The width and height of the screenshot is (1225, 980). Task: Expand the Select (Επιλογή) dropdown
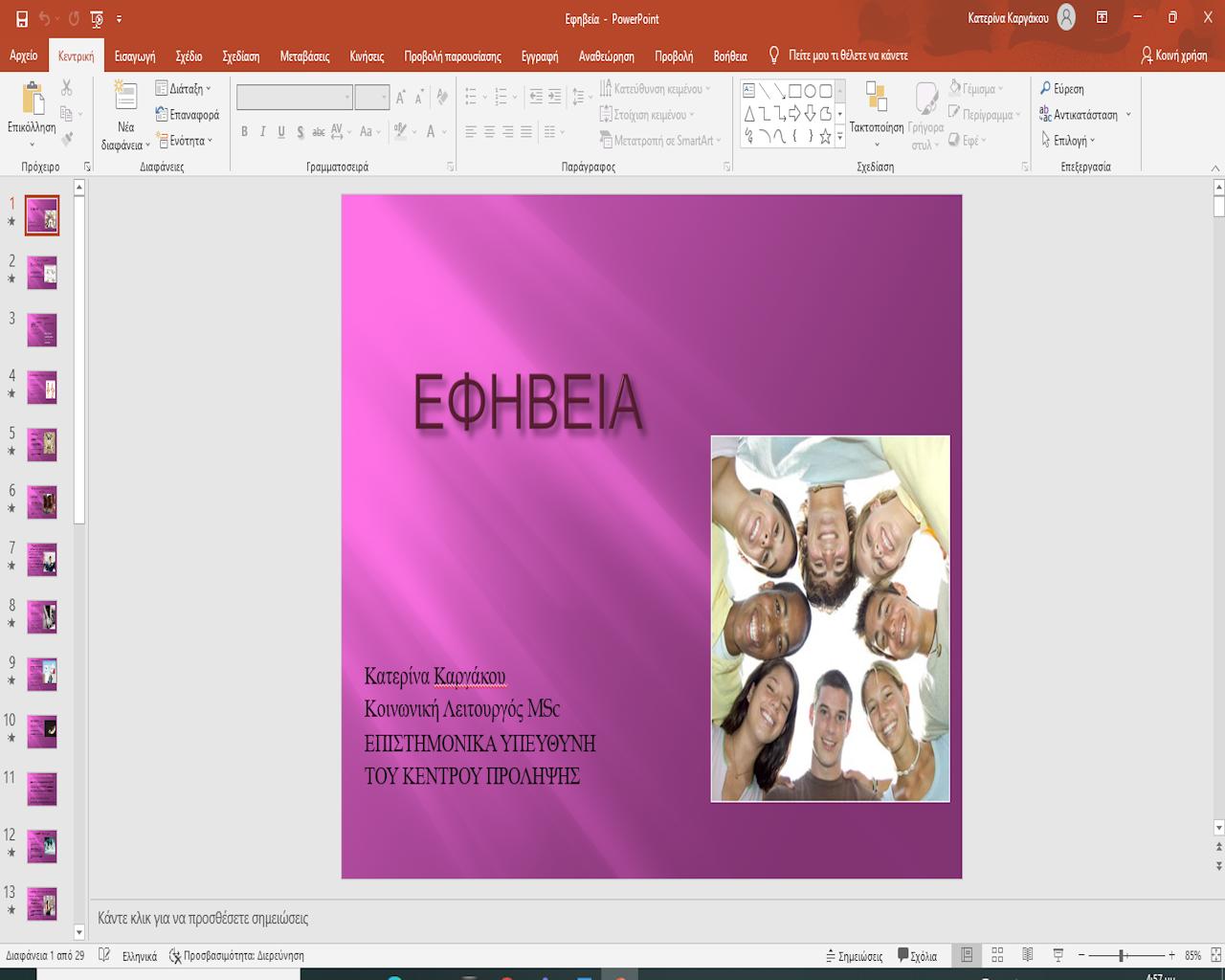1069,141
